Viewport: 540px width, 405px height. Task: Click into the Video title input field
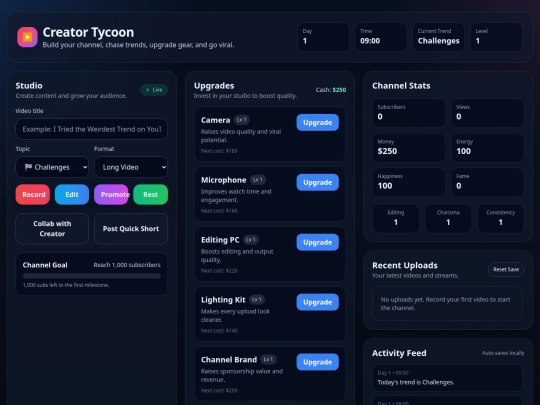click(x=92, y=129)
